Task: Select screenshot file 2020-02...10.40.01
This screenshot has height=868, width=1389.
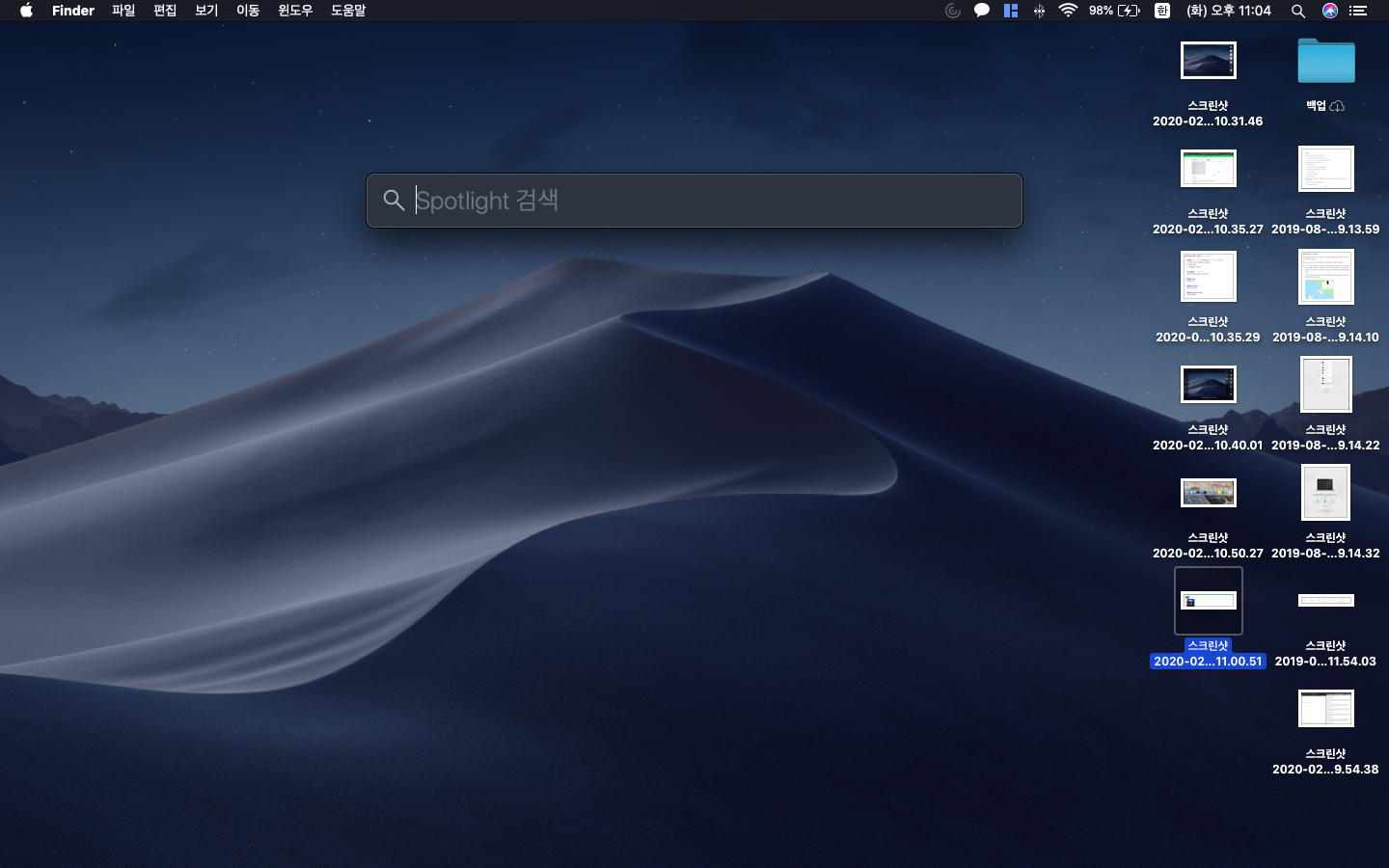Action: click(x=1209, y=385)
